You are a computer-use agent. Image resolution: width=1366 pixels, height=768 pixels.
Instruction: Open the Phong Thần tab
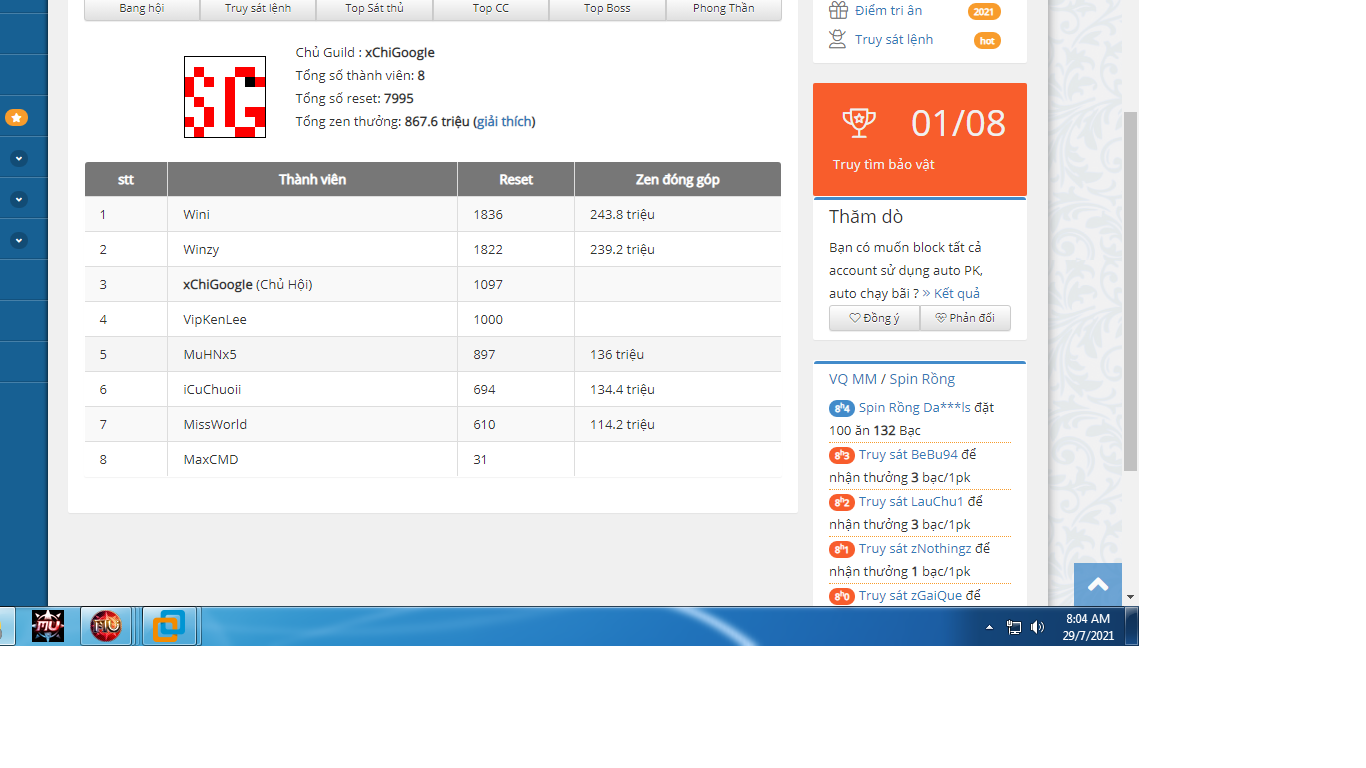point(723,9)
